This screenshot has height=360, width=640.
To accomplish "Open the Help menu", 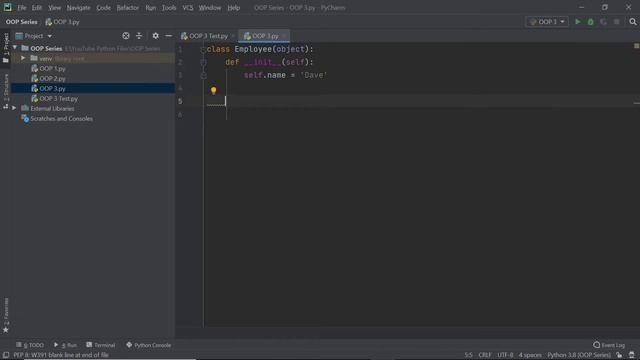I will (233, 8).
